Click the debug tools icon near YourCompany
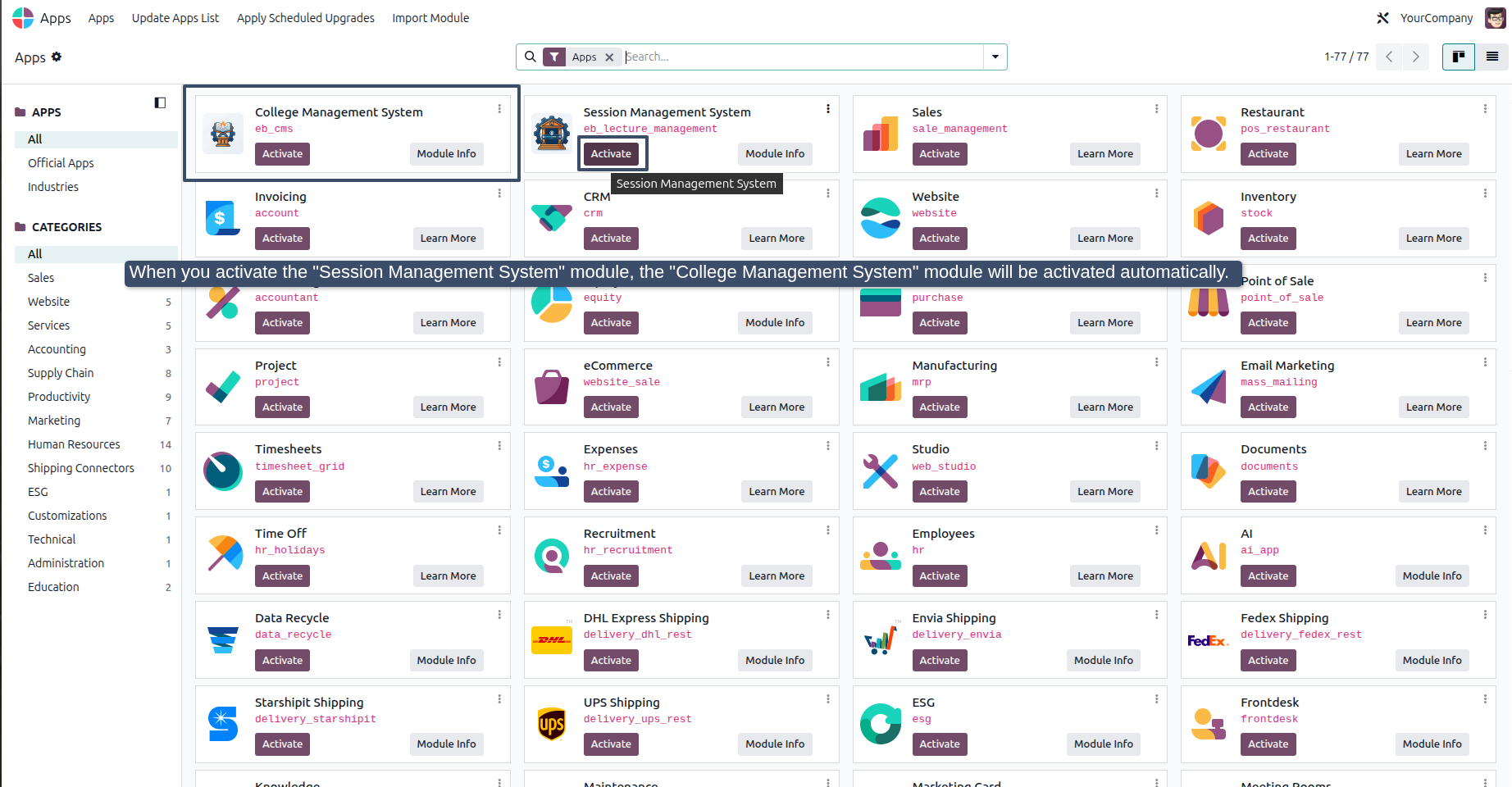The height and width of the screenshot is (787, 1512). pos(1382,18)
